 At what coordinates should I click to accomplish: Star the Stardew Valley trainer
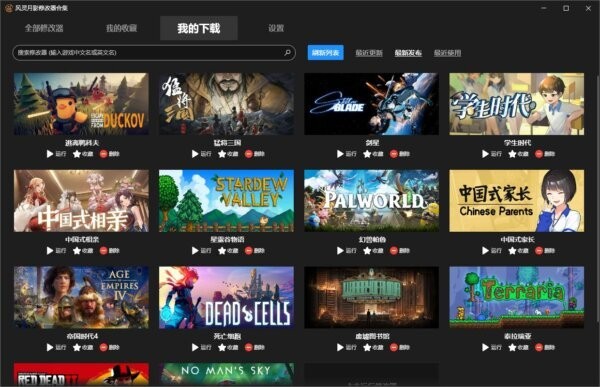228,251
